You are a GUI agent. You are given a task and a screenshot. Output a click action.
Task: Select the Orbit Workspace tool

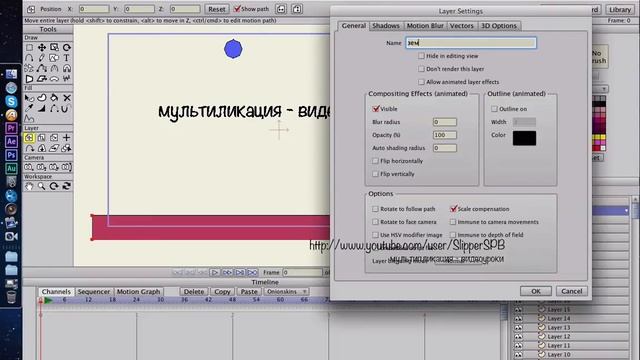(x=67, y=186)
